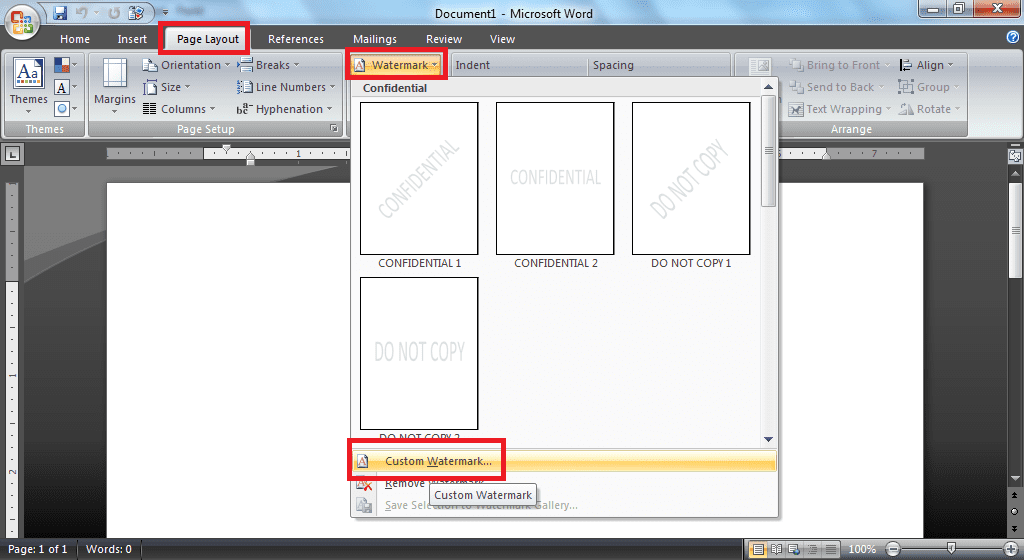Switch to Web Layout view
The height and width of the screenshot is (560, 1024).
coord(794,549)
